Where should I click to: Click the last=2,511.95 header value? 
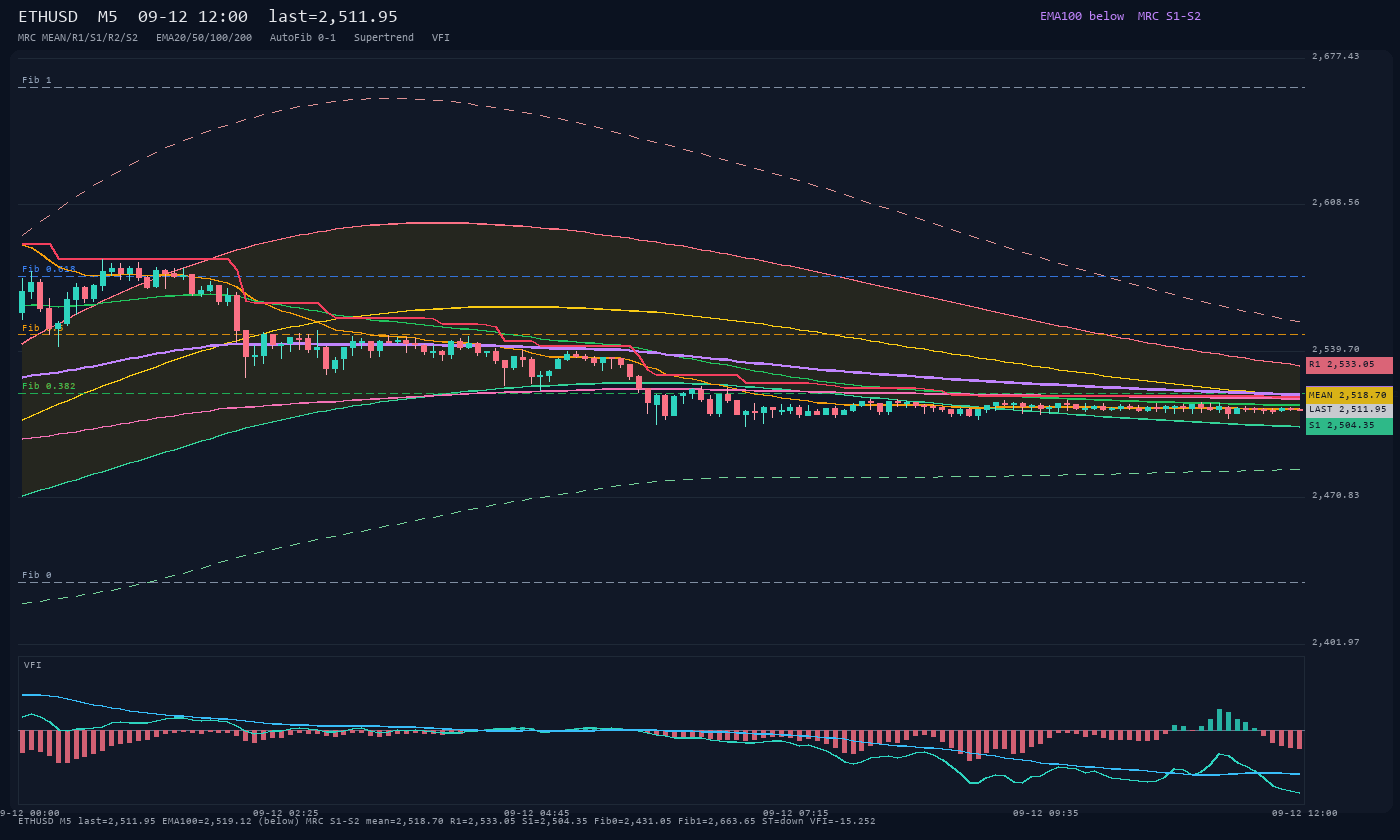click(x=333, y=17)
